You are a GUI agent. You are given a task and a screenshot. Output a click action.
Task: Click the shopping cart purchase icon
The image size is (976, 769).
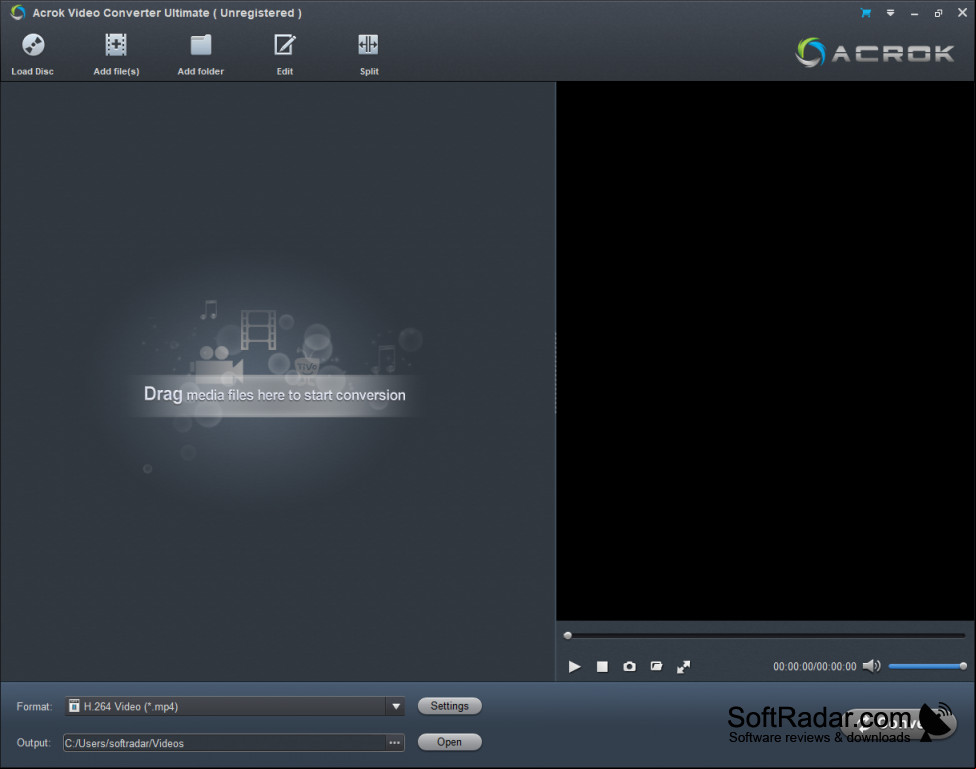click(865, 13)
